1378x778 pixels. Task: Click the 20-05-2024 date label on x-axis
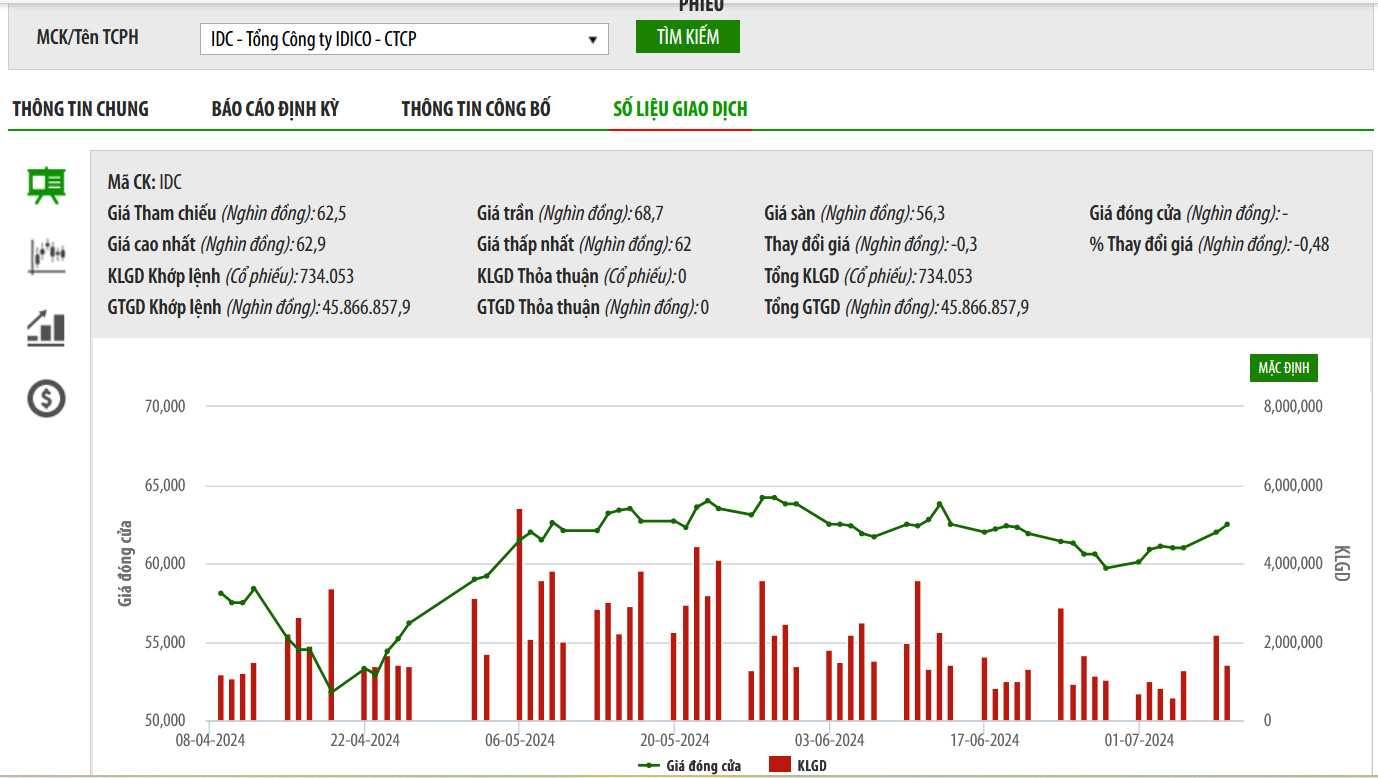pyautogui.click(x=675, y=741)
